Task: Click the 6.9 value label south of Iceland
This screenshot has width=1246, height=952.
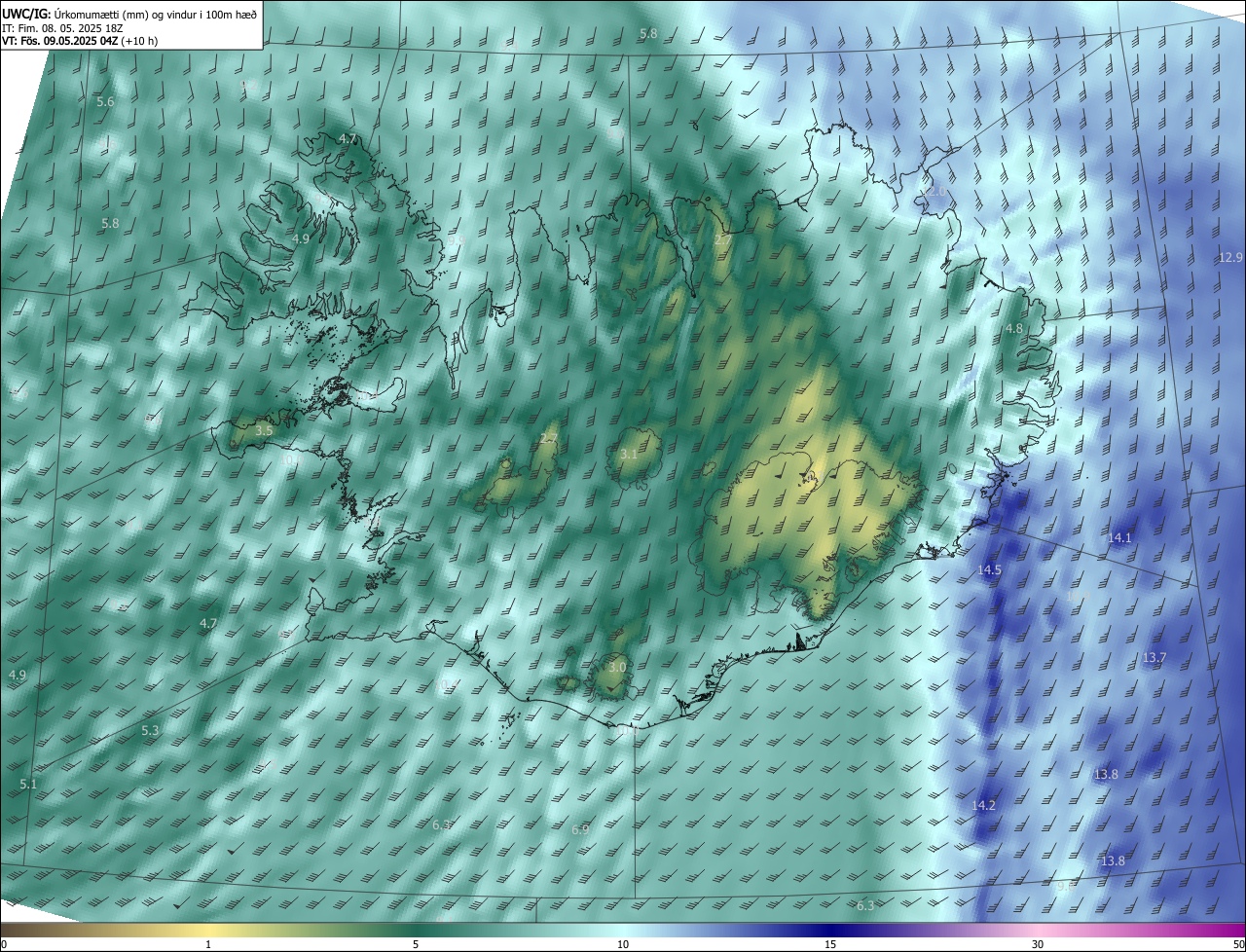Action: [580, 829]
